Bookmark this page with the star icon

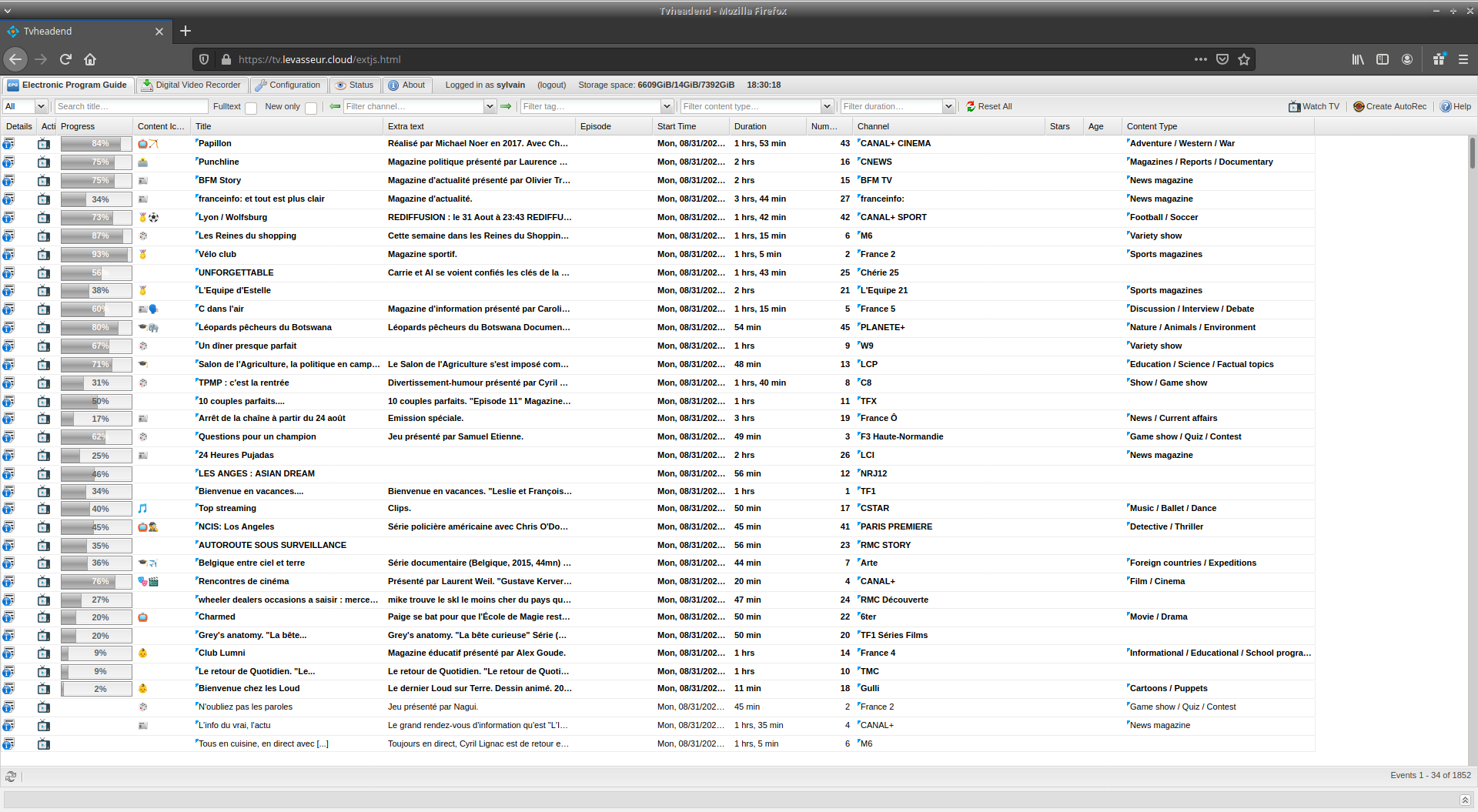(1244, 59)
